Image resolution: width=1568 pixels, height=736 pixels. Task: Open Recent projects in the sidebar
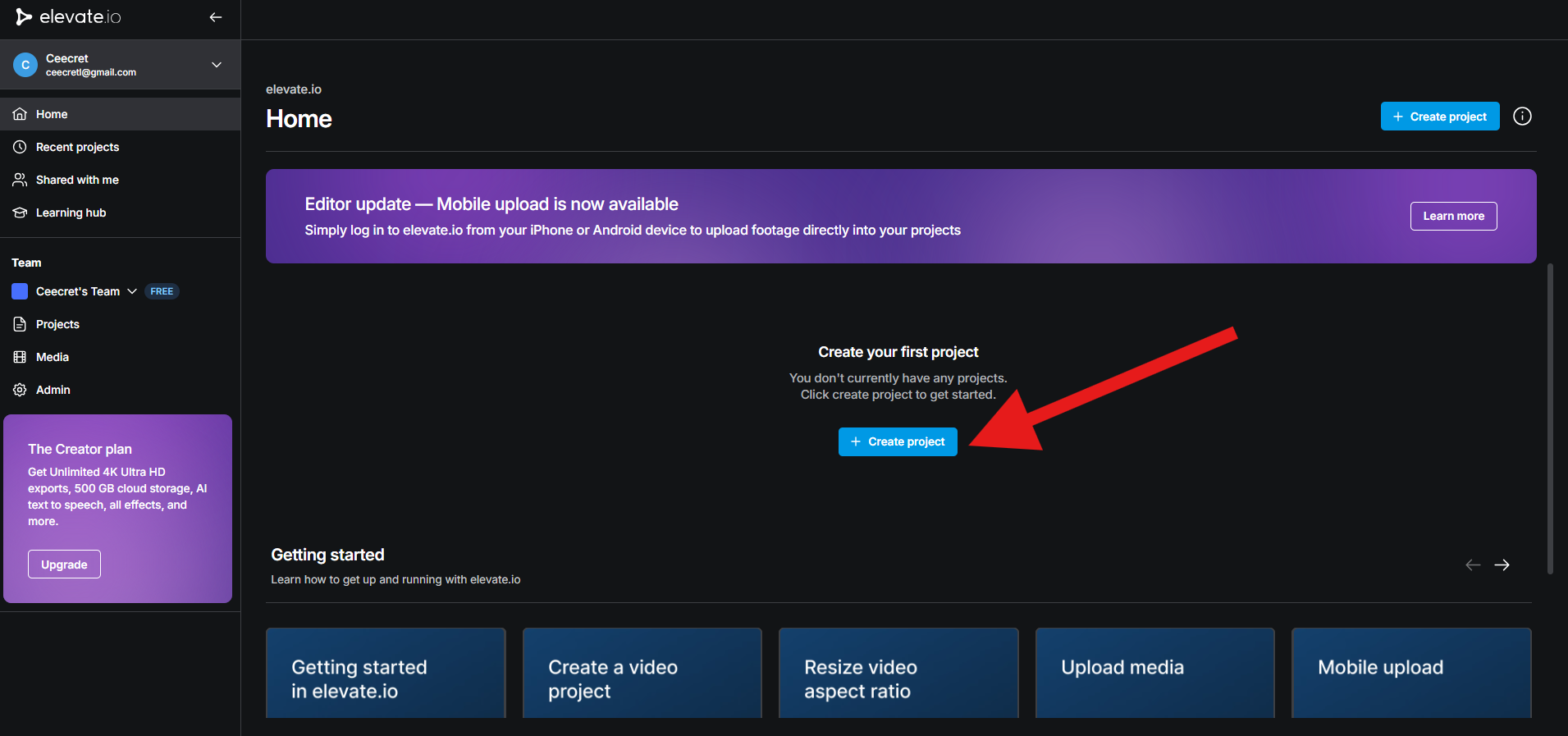click(x=120, y=147)
